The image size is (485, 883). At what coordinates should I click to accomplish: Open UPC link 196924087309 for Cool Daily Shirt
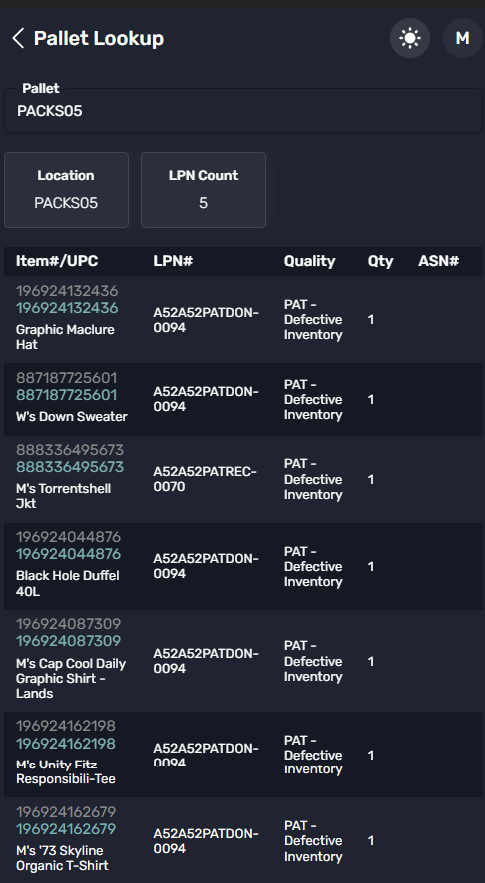pos(68,641)
